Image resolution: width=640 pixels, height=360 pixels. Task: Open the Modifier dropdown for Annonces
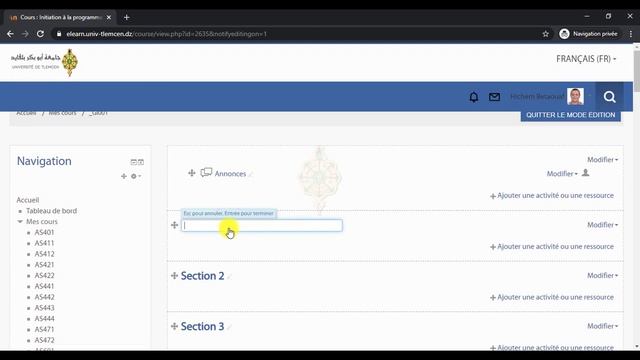tap(562, 173)
